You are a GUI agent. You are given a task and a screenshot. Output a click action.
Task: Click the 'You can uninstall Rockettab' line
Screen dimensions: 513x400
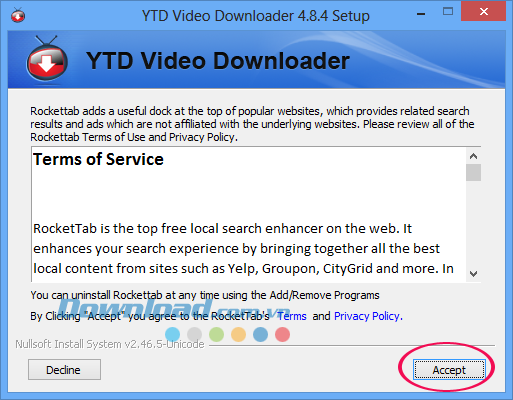pos(205,295)
